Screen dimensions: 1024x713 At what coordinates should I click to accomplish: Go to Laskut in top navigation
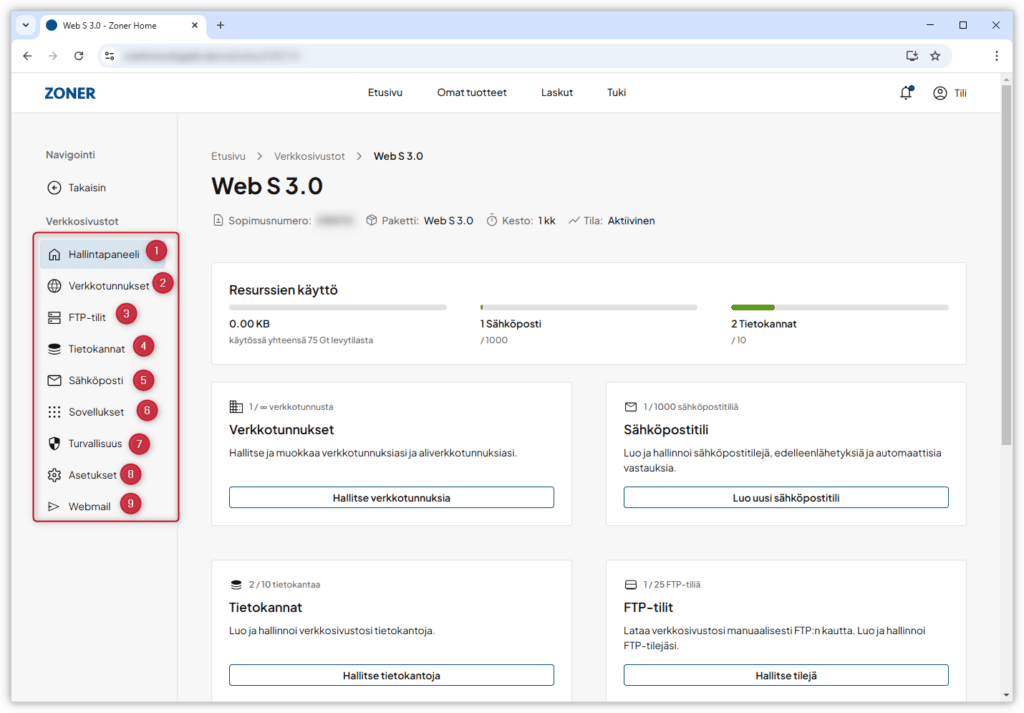coord(556,93)
